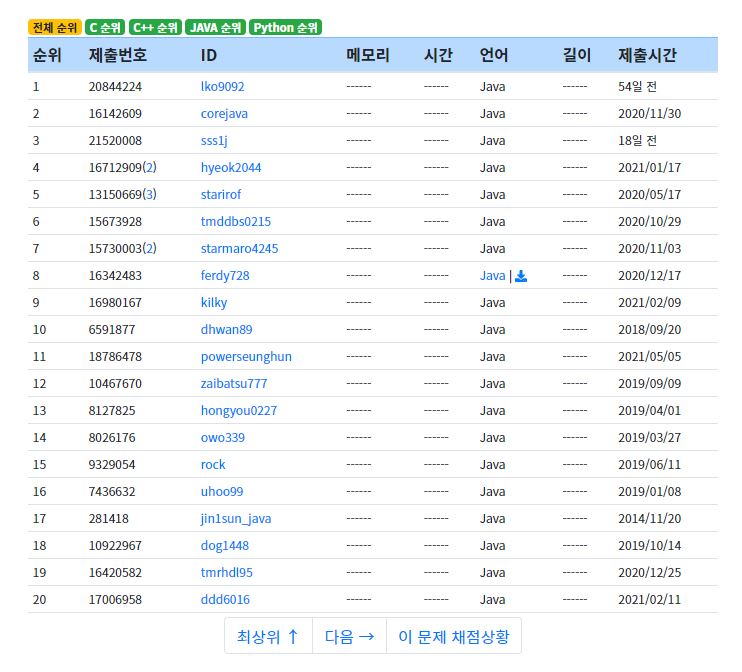Viewport: 742px width, 672px height.
Task: Open user profile hyeok2044
Action: (231, 168)
